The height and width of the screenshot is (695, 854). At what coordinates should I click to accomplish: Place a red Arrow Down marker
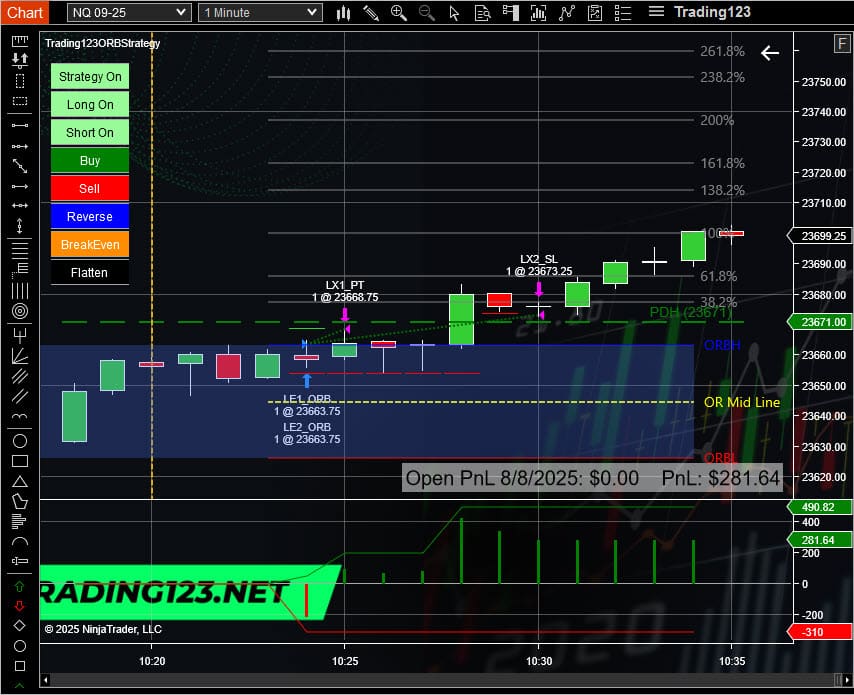click(x=20, y=606)
